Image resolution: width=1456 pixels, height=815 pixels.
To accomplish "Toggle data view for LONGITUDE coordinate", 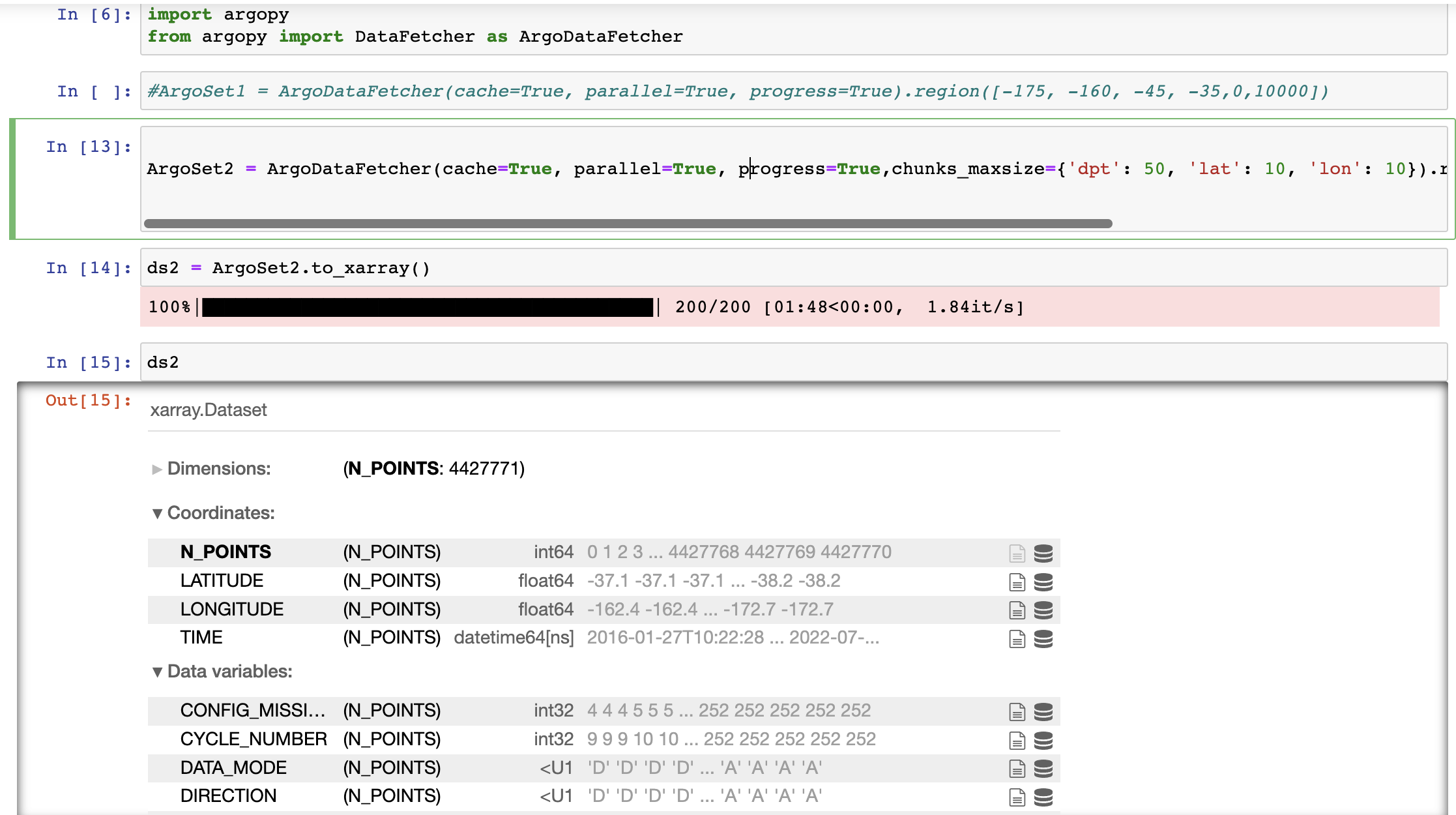I will (x=1043, y=610).
